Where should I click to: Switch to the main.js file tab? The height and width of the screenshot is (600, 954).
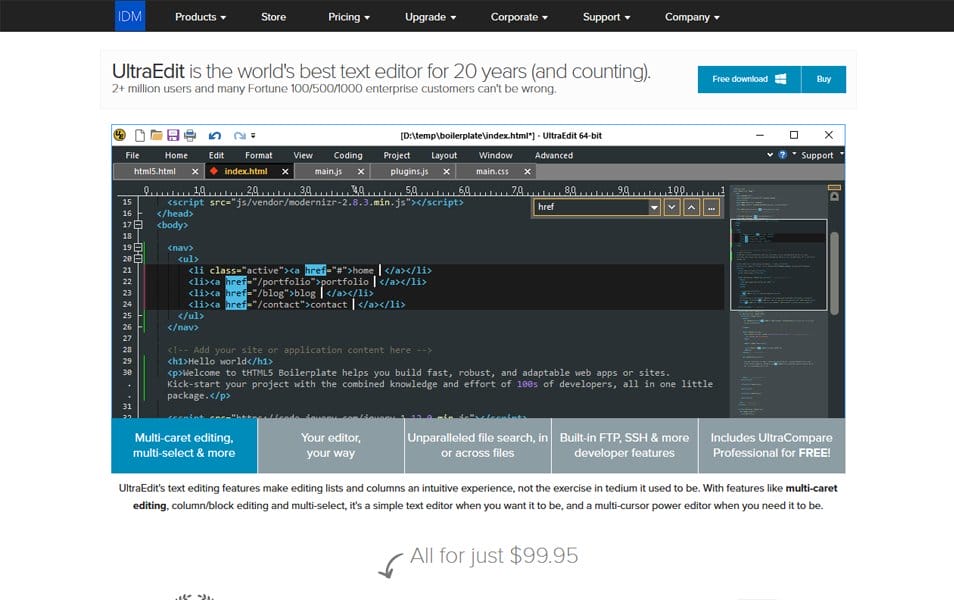click(328, 172)
